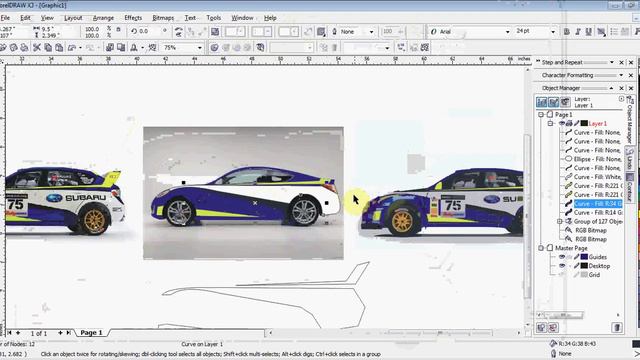The height and width of the screenshot is (360, 640).
Task: Click the Desktop layer color swatch
Action: click(584, 266)
